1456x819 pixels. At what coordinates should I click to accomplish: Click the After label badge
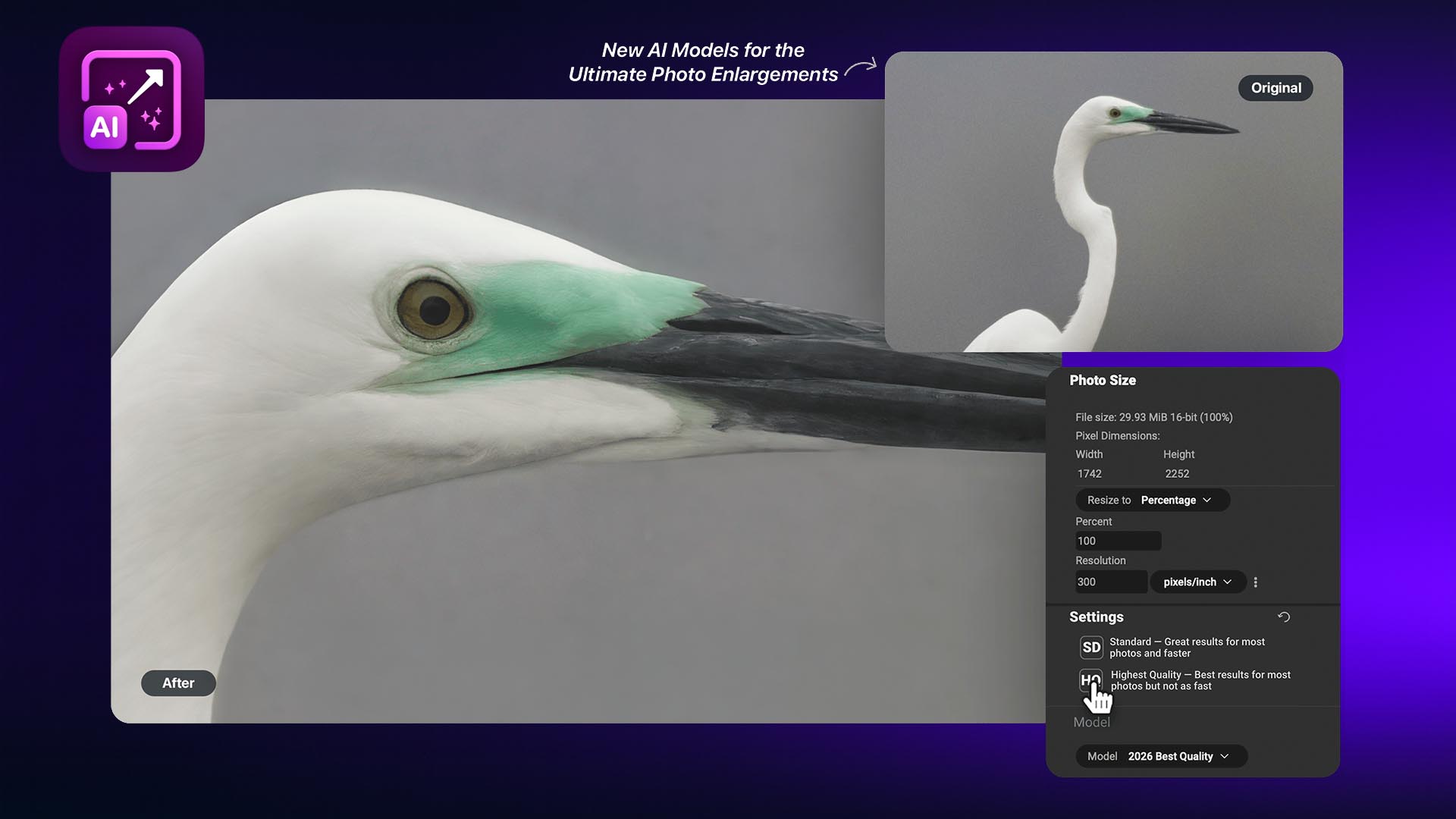point(177,682)
